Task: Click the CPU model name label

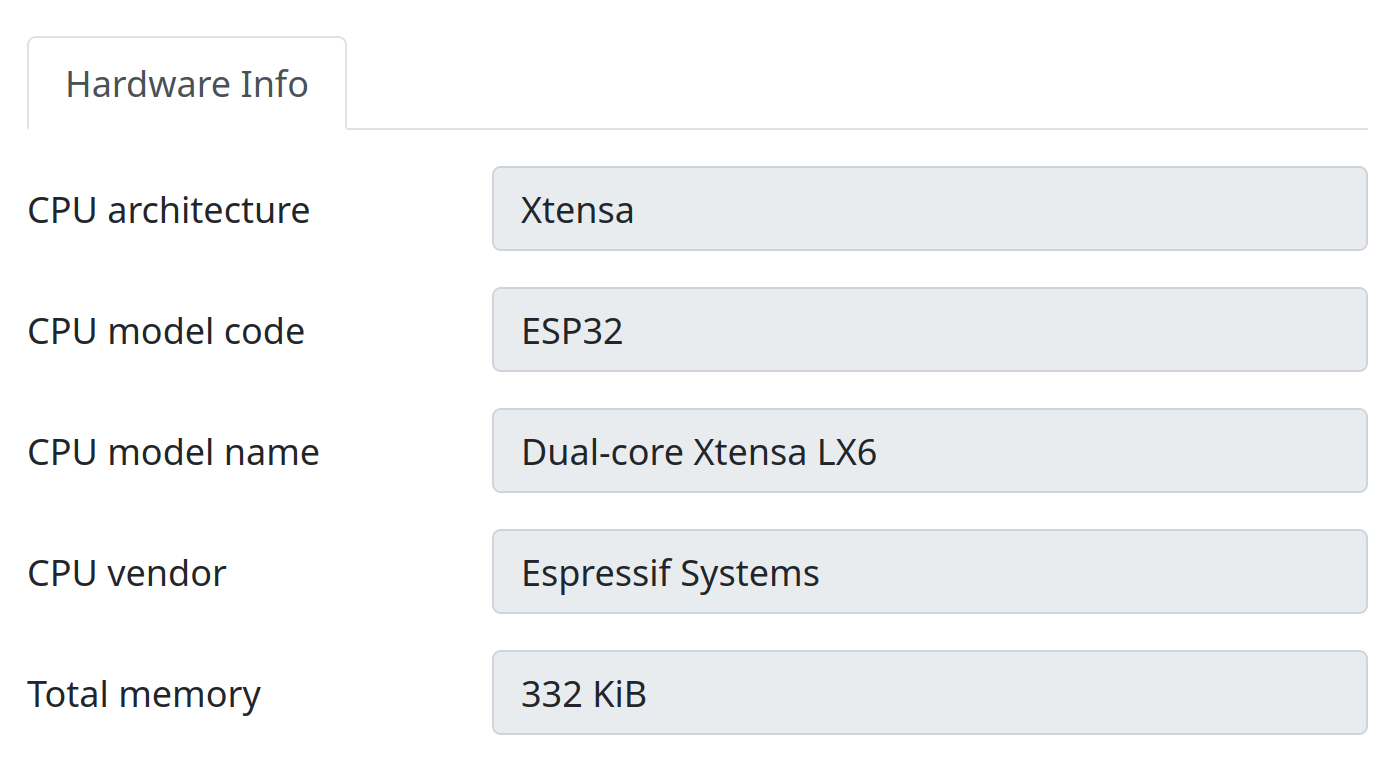Action: click(x=173, y=451)
